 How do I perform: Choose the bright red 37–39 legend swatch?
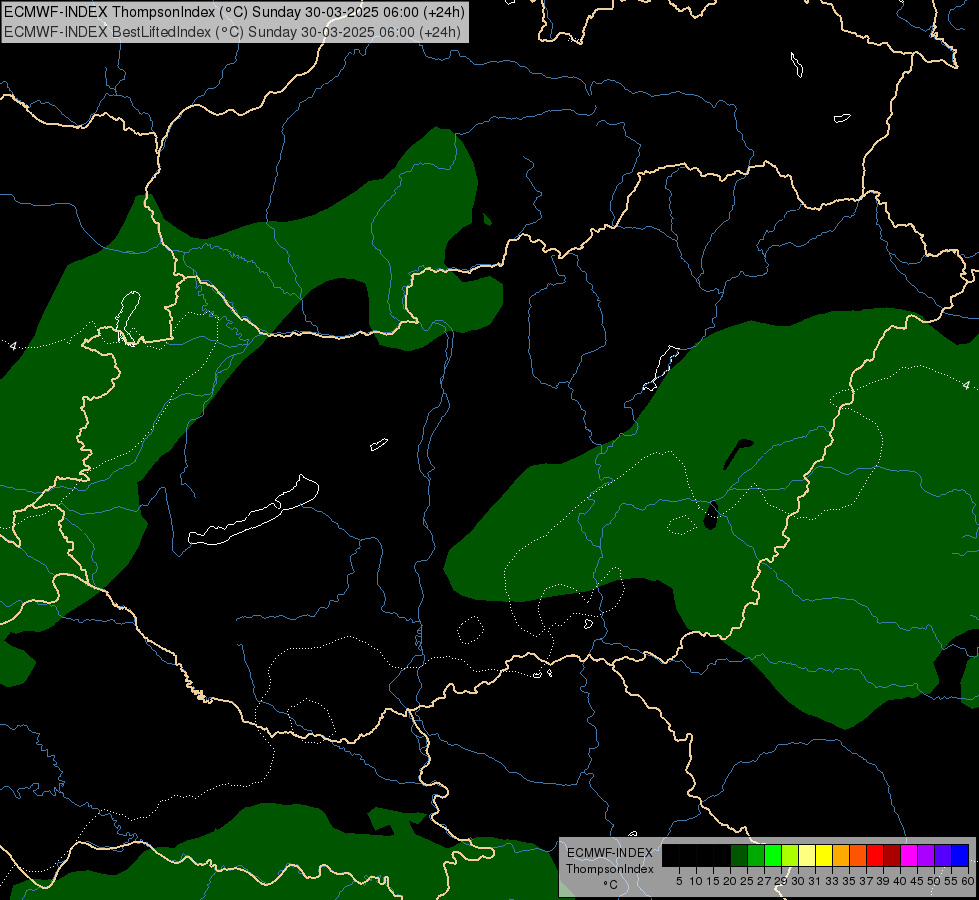tap(875, 855)
